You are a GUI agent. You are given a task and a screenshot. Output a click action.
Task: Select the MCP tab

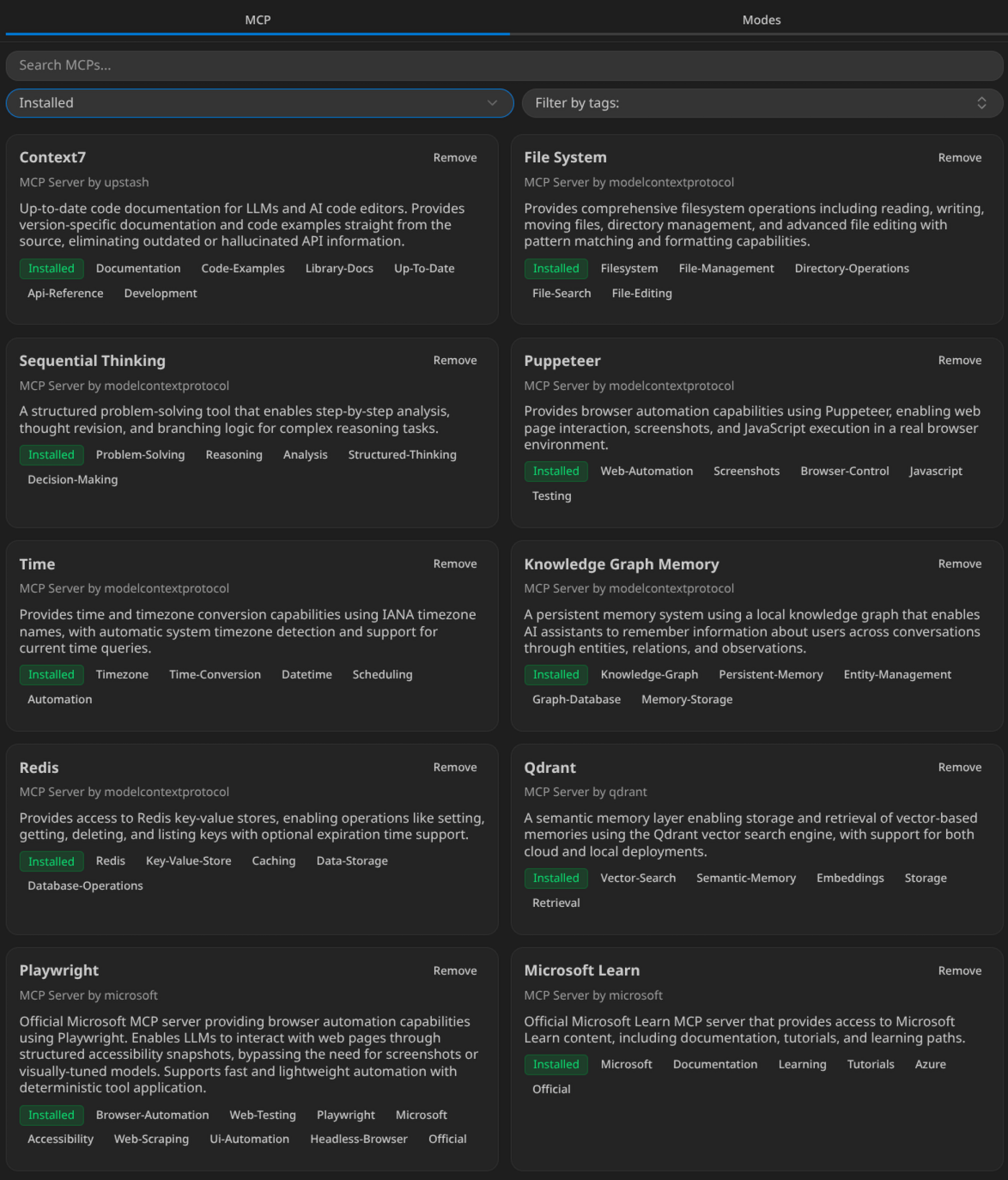tap(258, 19)
